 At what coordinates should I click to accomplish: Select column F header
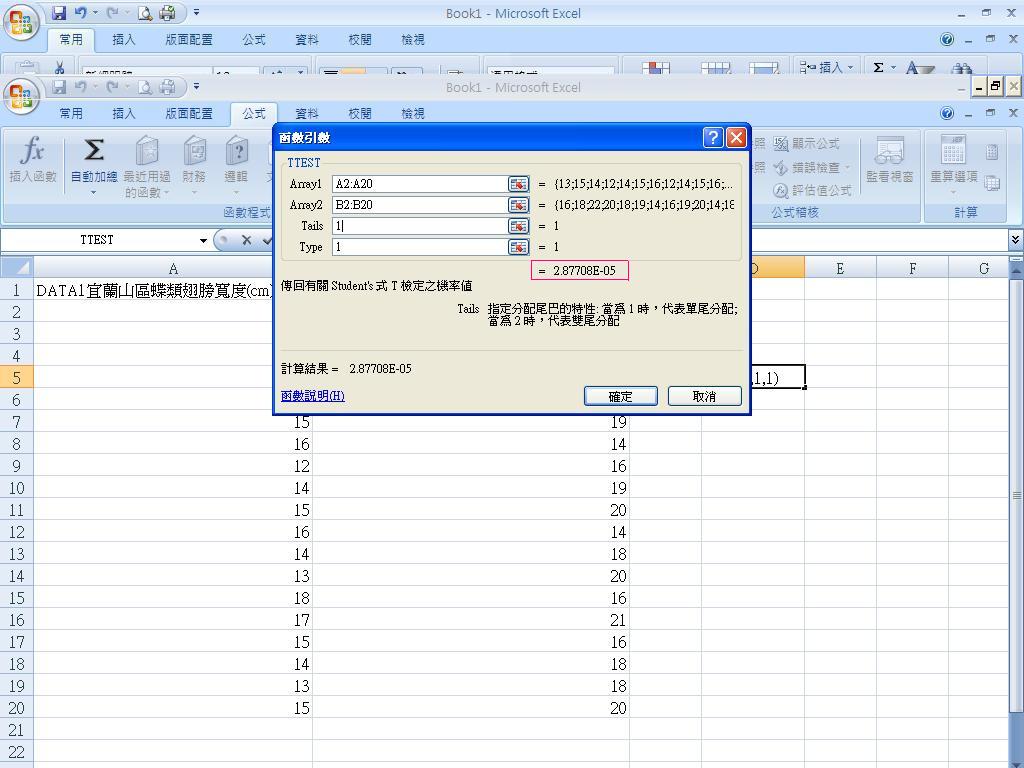tap(912, 268)
